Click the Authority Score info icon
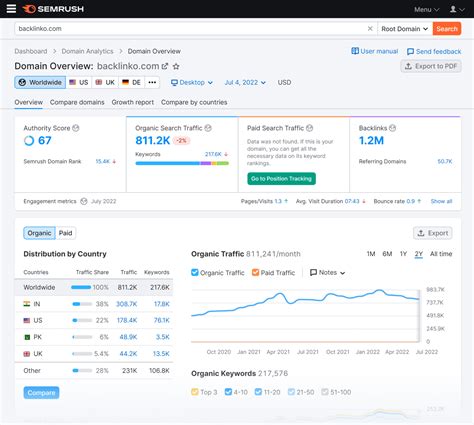 [76, 128]
